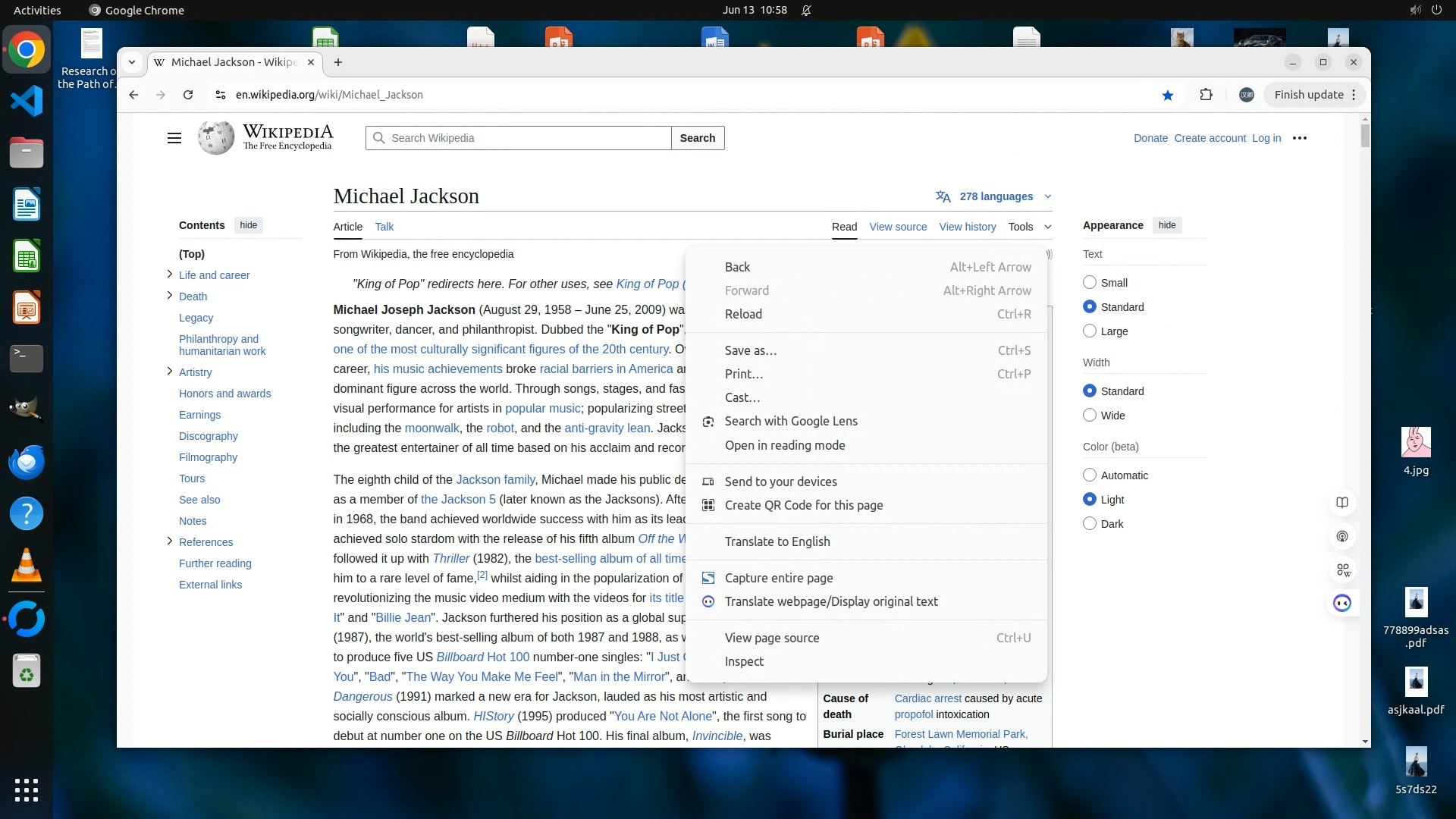
Task: Click the Wikipedia globe logo
Action: [216, 138]
